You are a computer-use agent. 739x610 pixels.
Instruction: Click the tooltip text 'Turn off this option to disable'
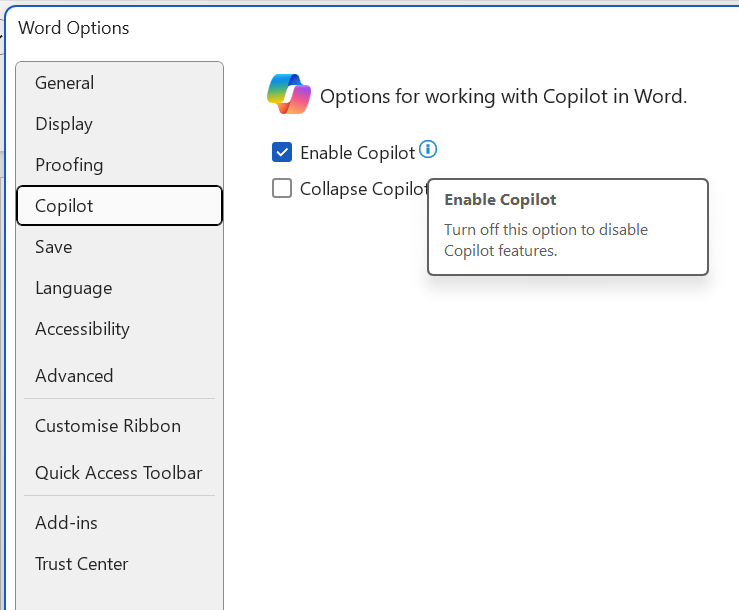546,230
